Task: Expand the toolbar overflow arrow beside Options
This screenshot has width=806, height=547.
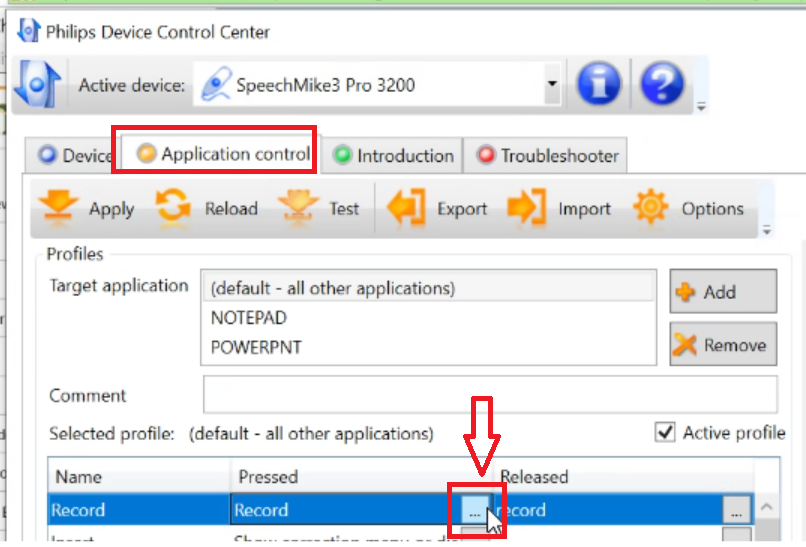Action: click(x=767, y=231)
